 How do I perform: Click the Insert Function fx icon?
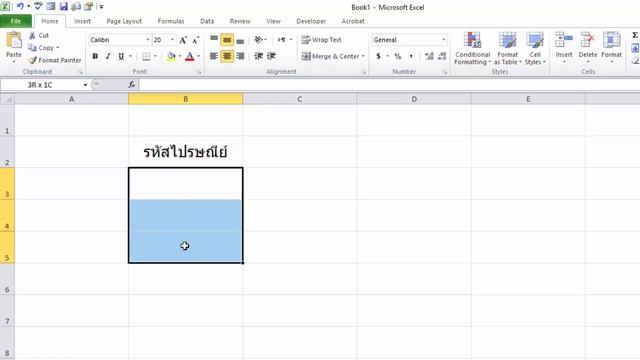(x=131, y=84)
